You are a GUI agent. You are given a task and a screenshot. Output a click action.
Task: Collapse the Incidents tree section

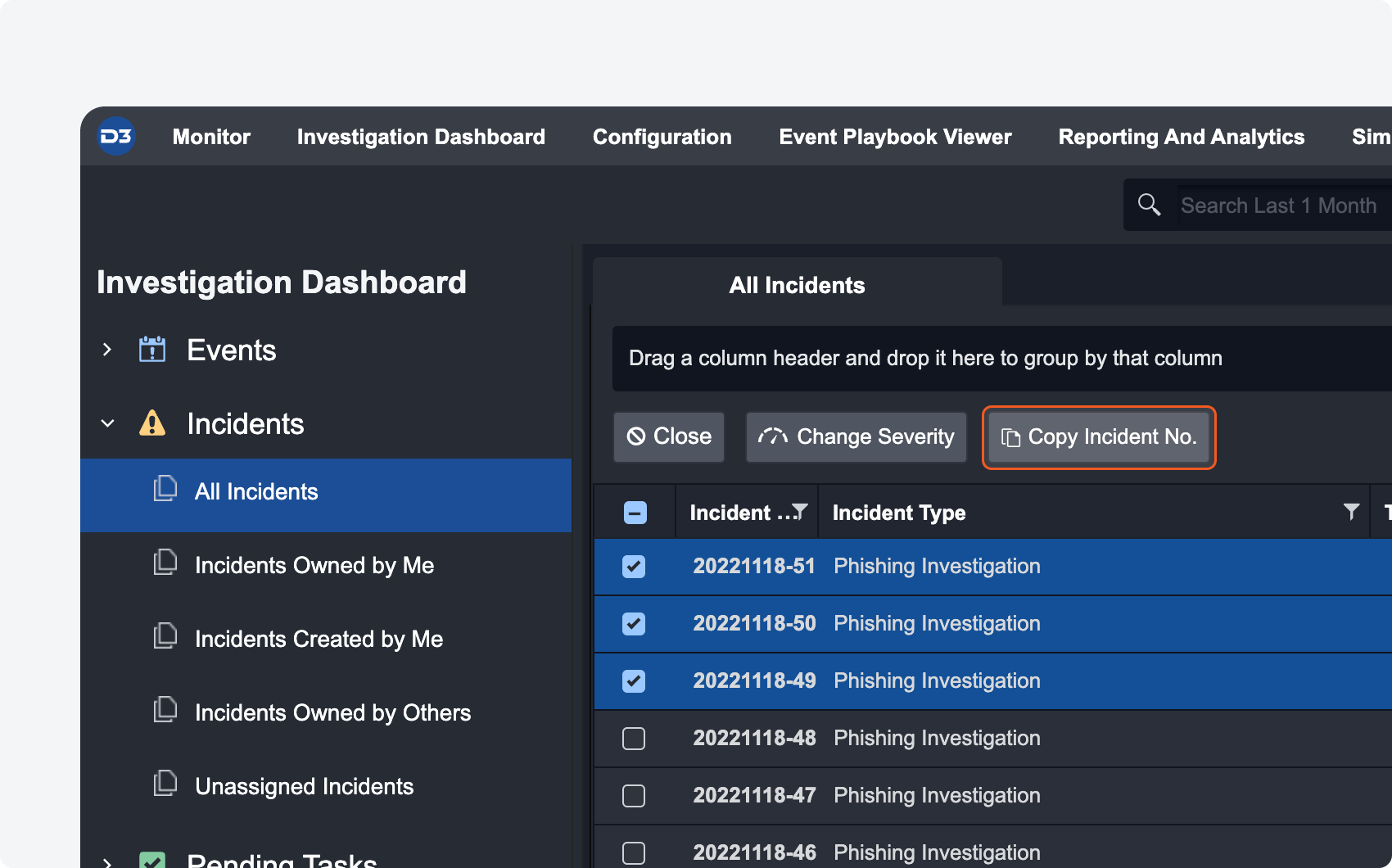[x=107, y=423]
